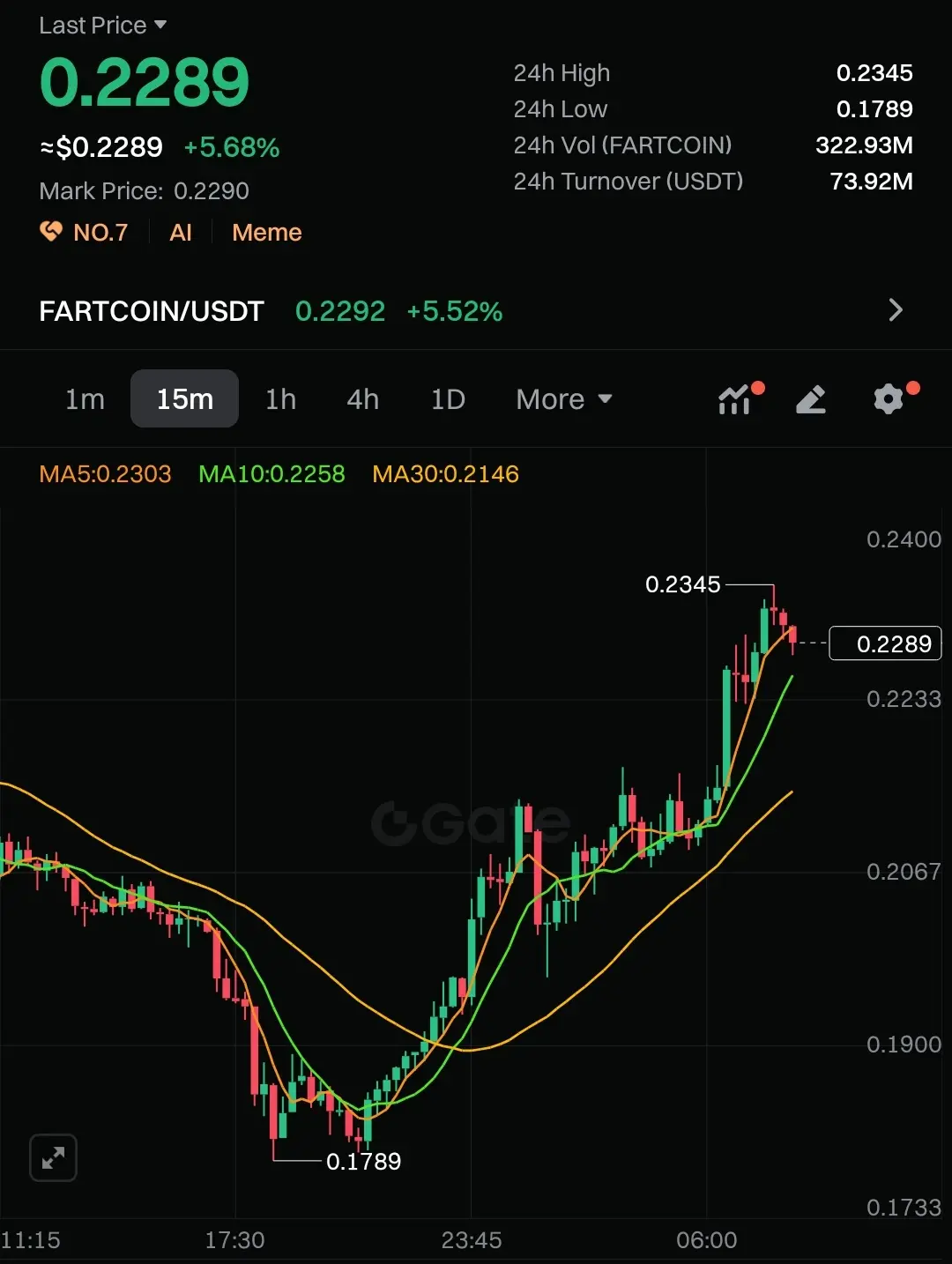This screenshot has height=1264, width=952.
Task: Select the 15m timeframe tab
Action: pyautogui.click(x=184, y=398)
